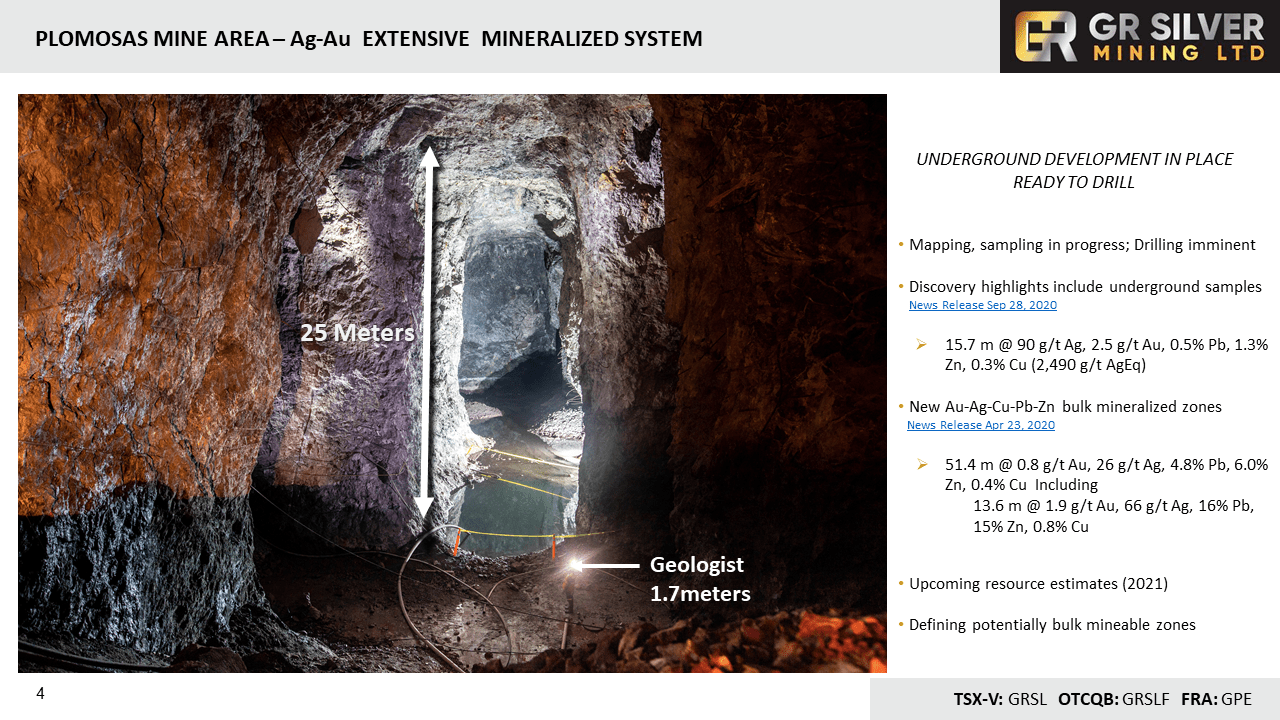Click the slide title 'PLOMOSAS MINE AREA – Ag-Au EXTENSIVE MINERALIZED SYSTEM'

[369, 39]
